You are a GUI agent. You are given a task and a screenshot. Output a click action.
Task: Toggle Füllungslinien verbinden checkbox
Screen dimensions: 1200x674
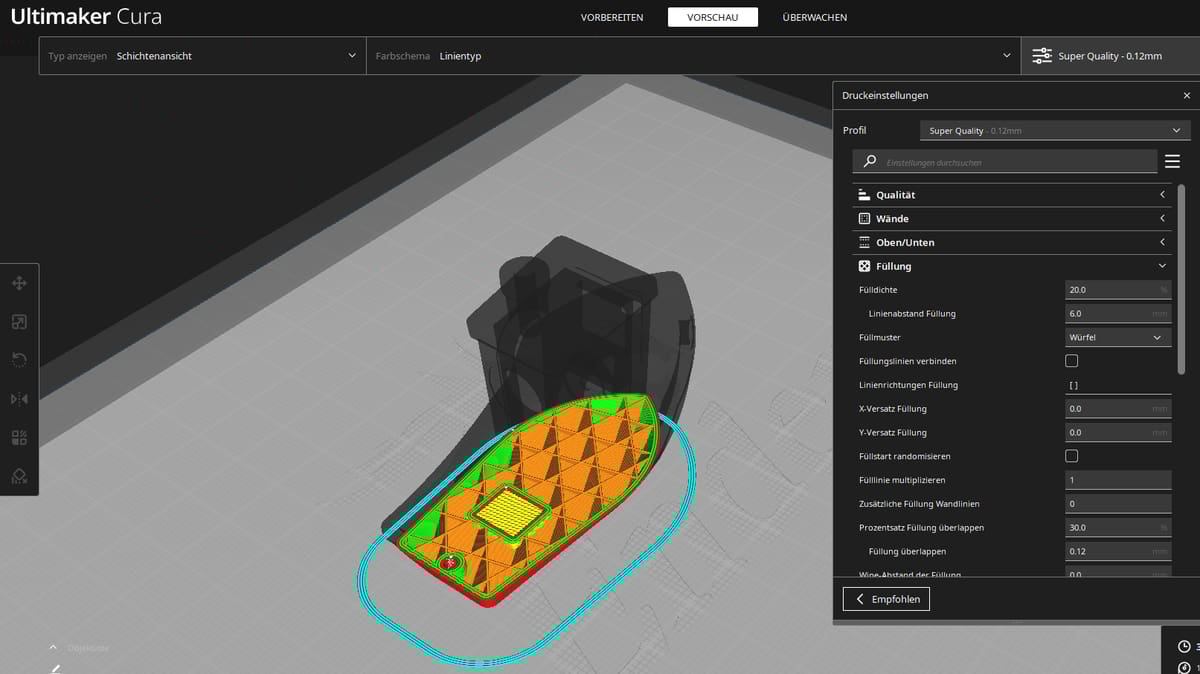(x=1072, y=361)
